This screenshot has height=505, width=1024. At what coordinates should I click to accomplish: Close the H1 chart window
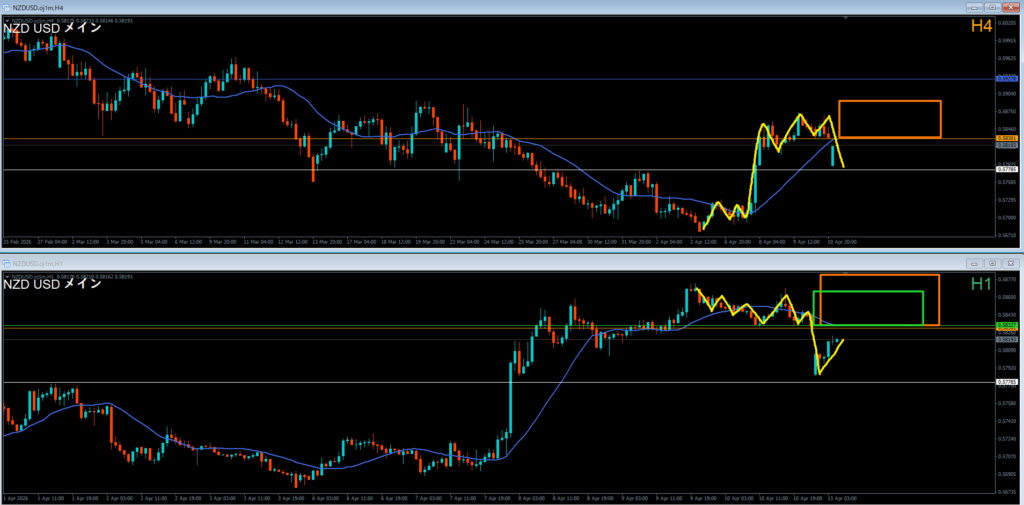click(1009, 262)
